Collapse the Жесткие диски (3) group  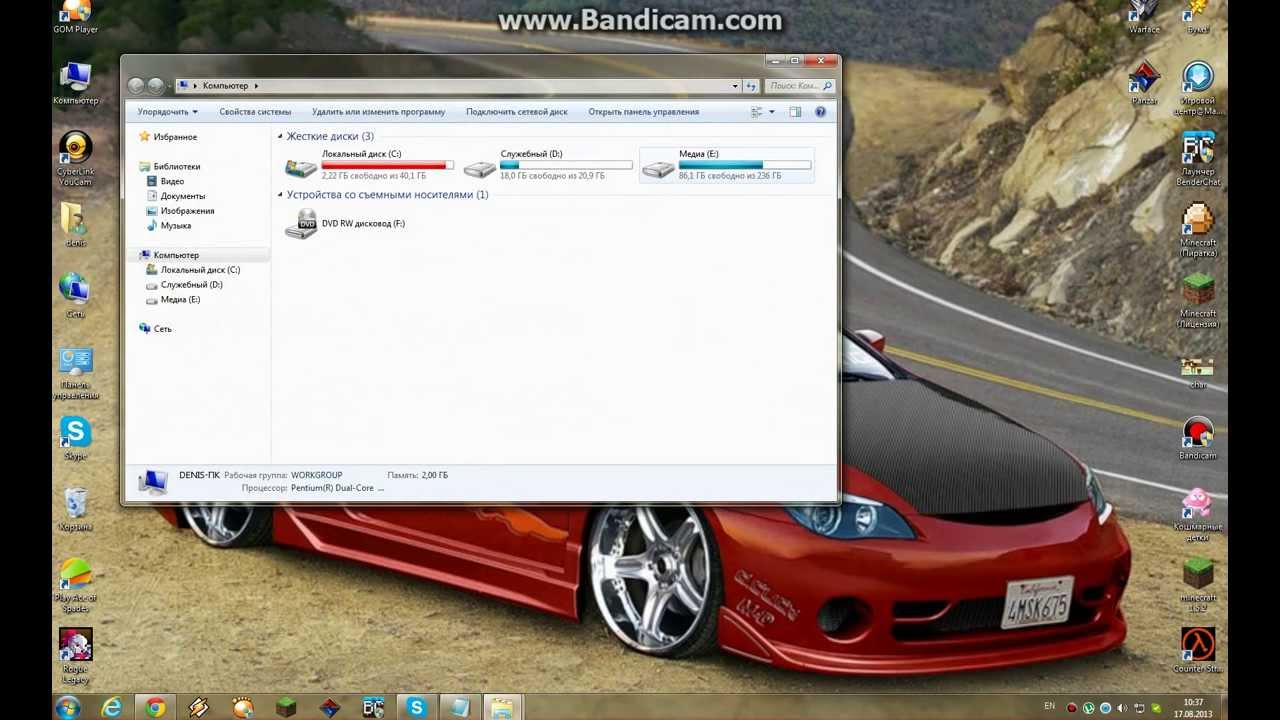pos(280,136)
